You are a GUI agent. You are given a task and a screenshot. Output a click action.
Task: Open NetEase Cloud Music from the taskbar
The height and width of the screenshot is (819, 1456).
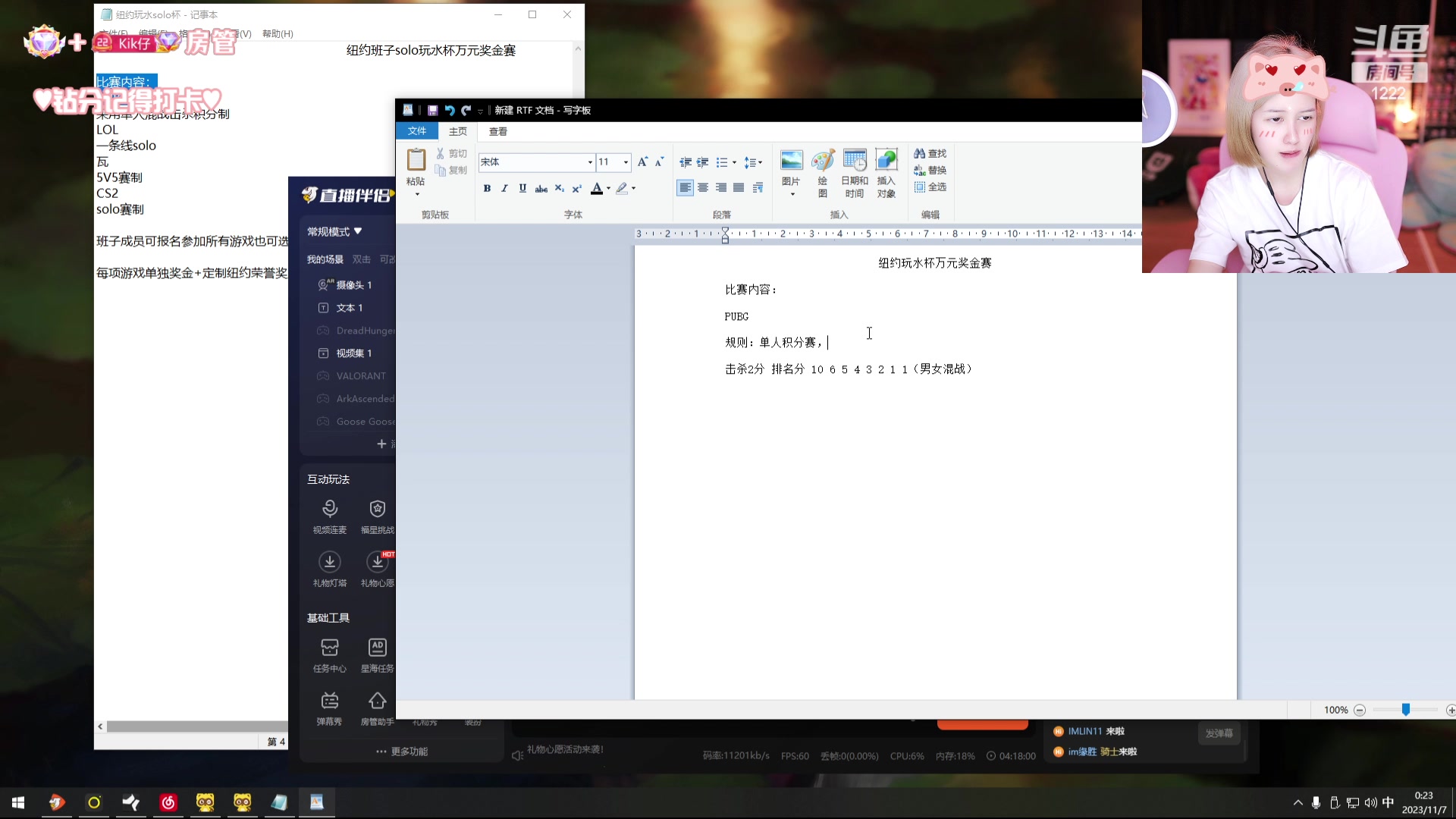click(x=168, y=802)
